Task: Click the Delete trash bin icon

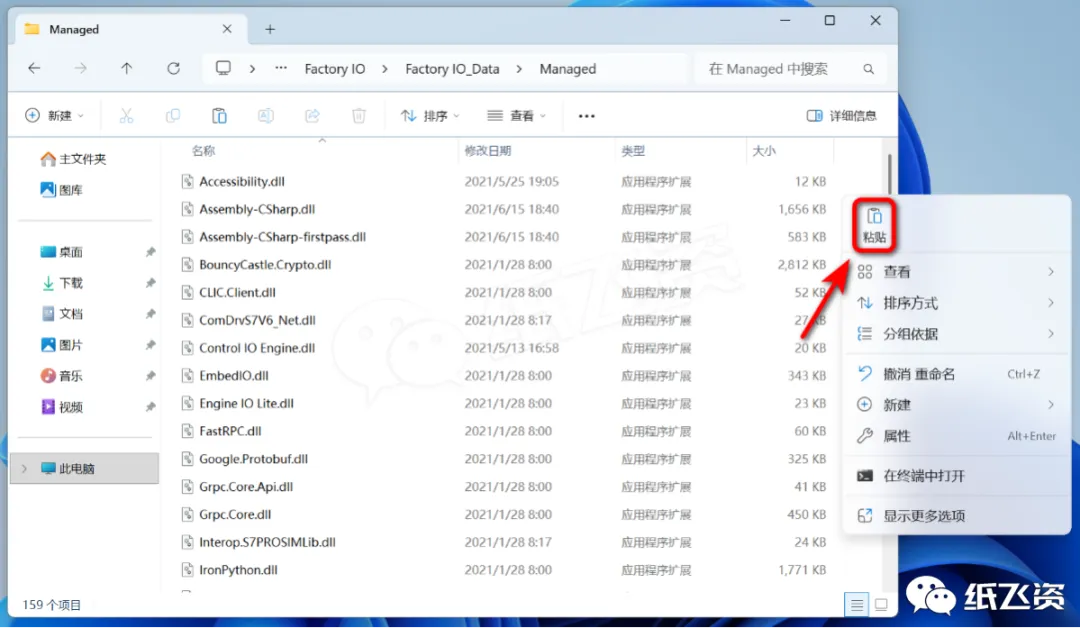Action: [359, 116]
